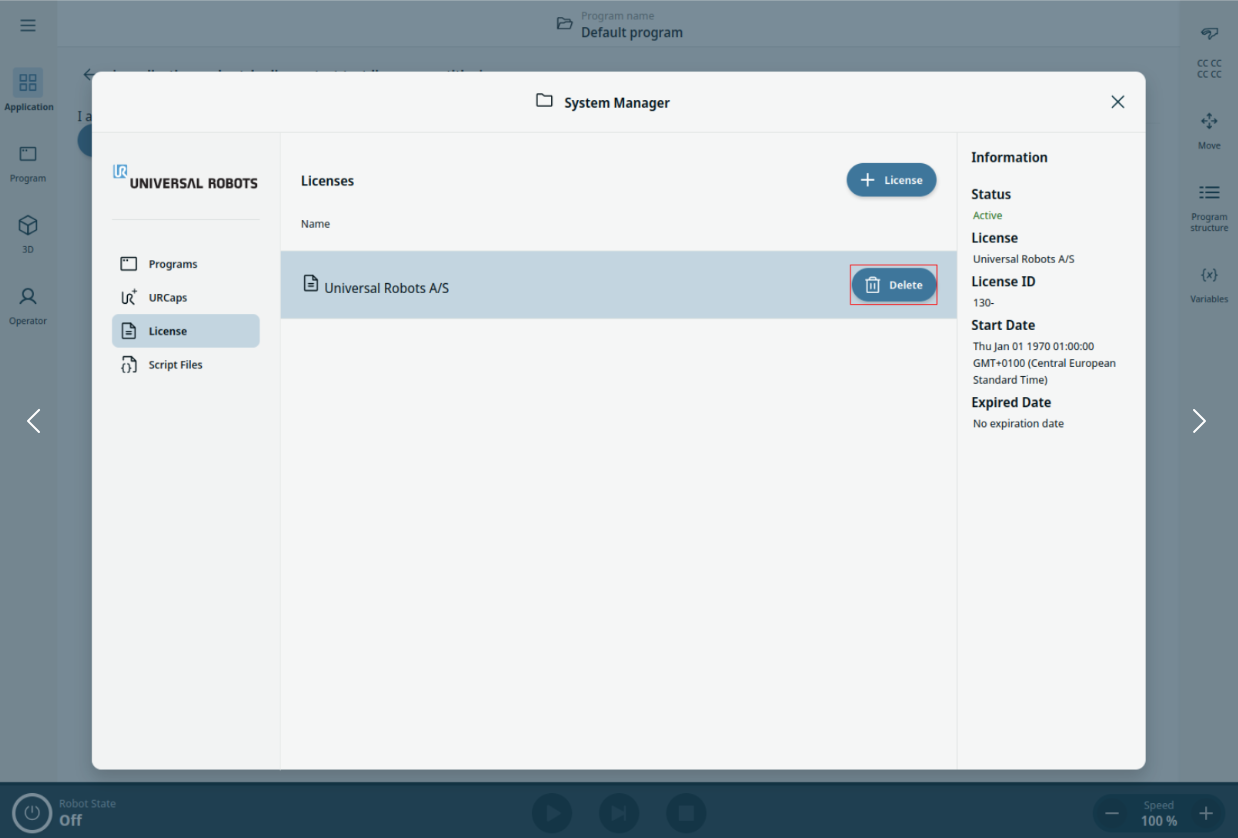Go to next slide with right arrow
The width and height of the screenshot is (1238, 838).
coord(1199,421)
